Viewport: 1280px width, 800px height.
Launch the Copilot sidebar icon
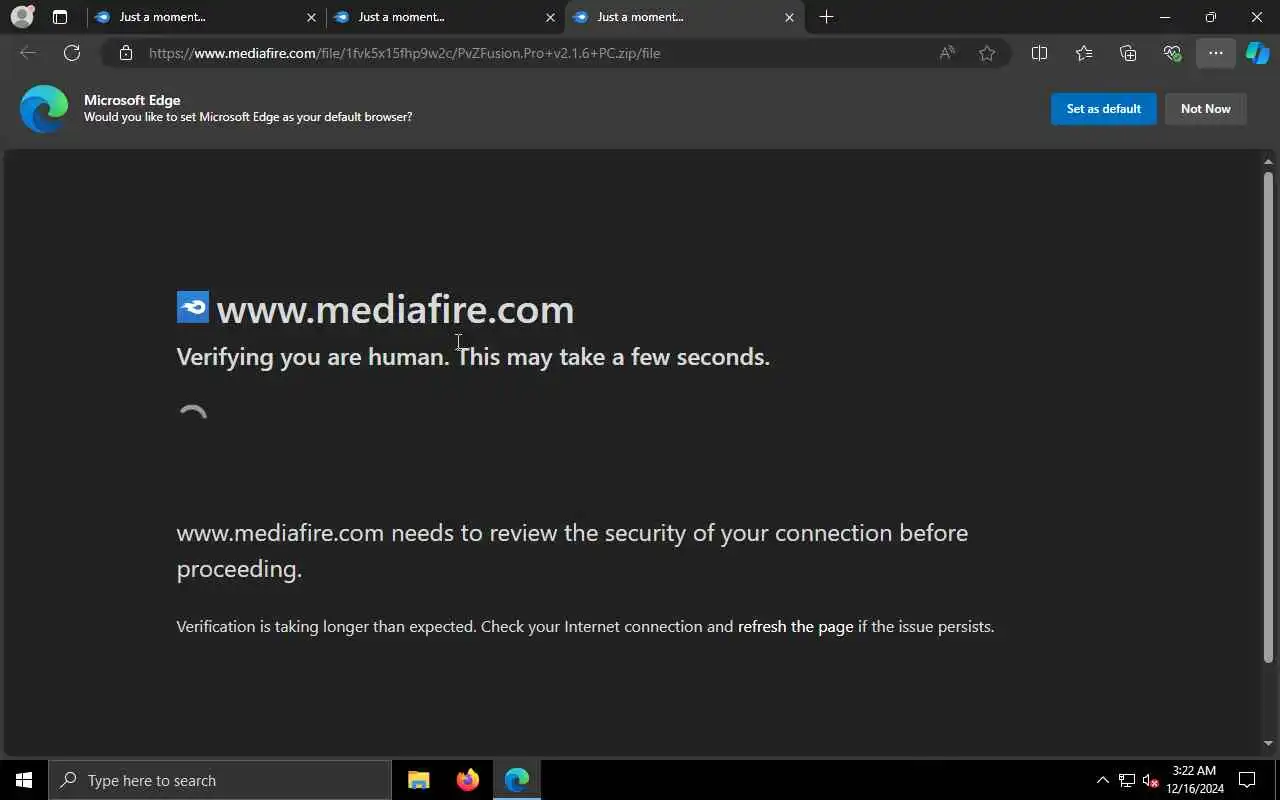1257,53
